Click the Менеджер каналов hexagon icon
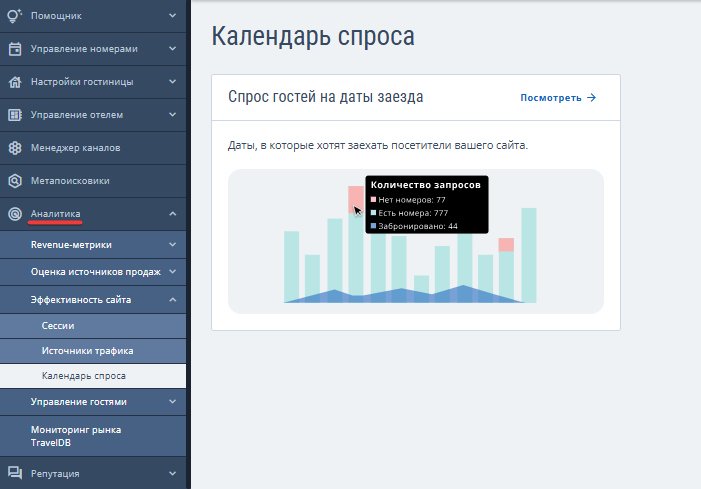 click(15, 148)
